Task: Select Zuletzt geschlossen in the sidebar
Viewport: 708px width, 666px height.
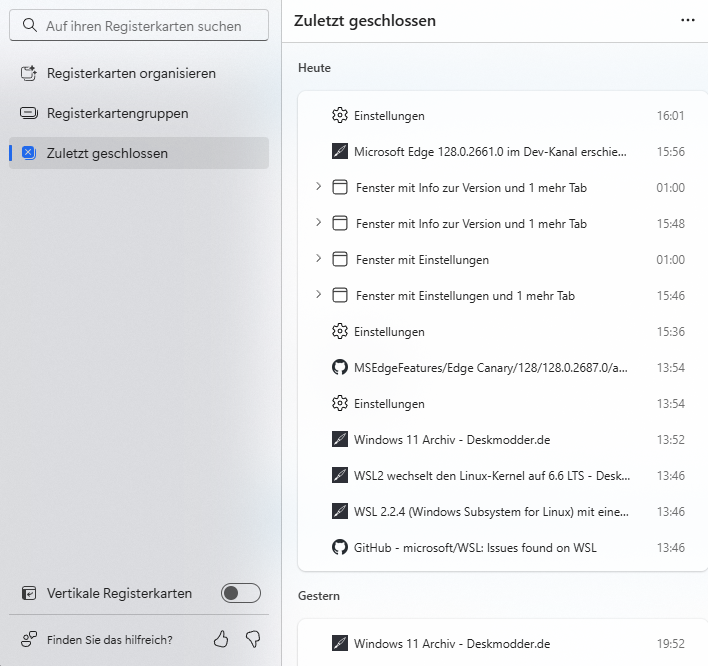Action: coord(107,153)
